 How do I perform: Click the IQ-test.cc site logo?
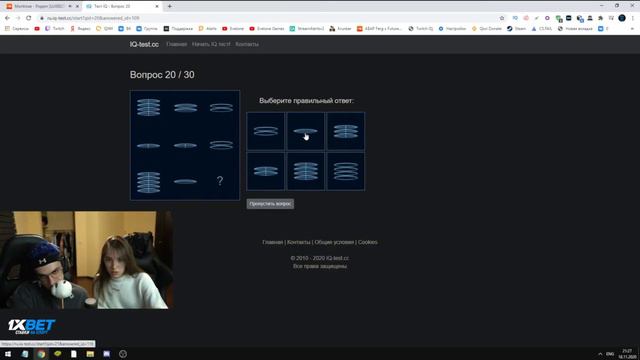144,44
